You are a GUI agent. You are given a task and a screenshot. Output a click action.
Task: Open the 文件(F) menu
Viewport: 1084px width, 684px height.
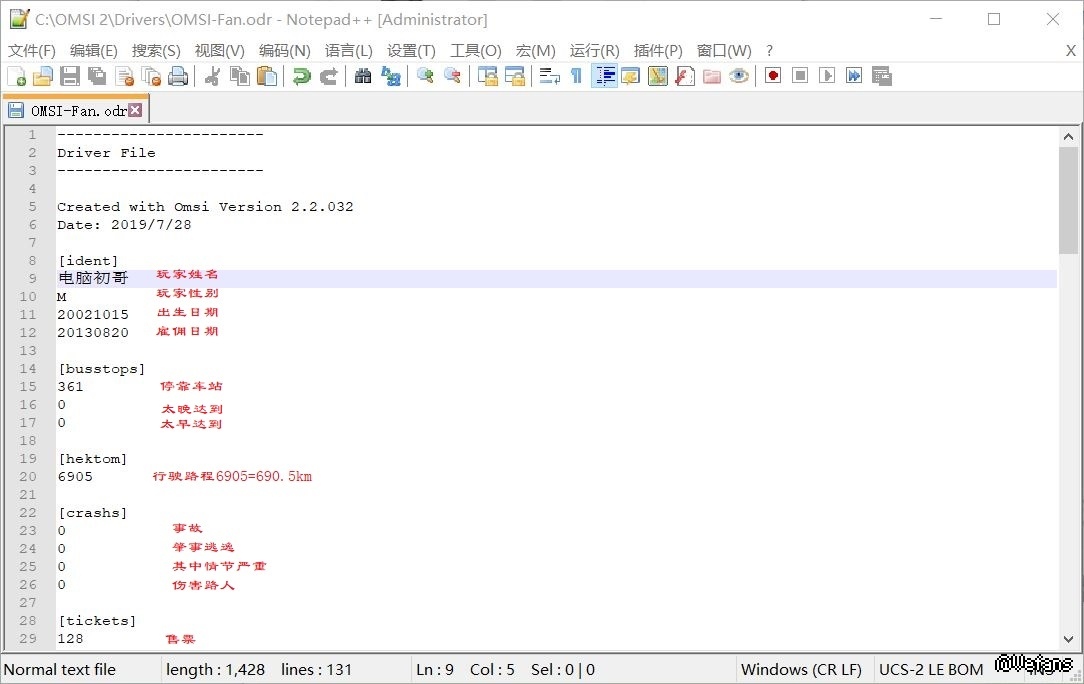(x=32, y=50)
